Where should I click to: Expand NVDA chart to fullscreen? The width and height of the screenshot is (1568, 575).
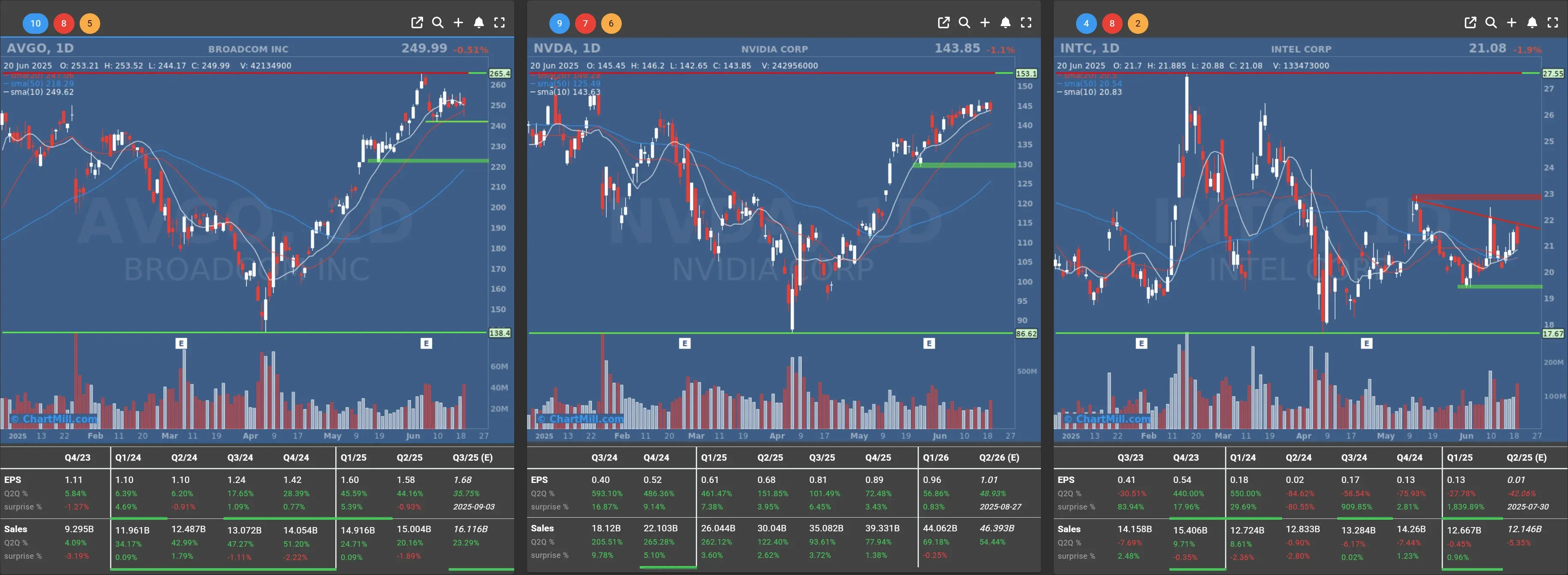[1026, 23]
